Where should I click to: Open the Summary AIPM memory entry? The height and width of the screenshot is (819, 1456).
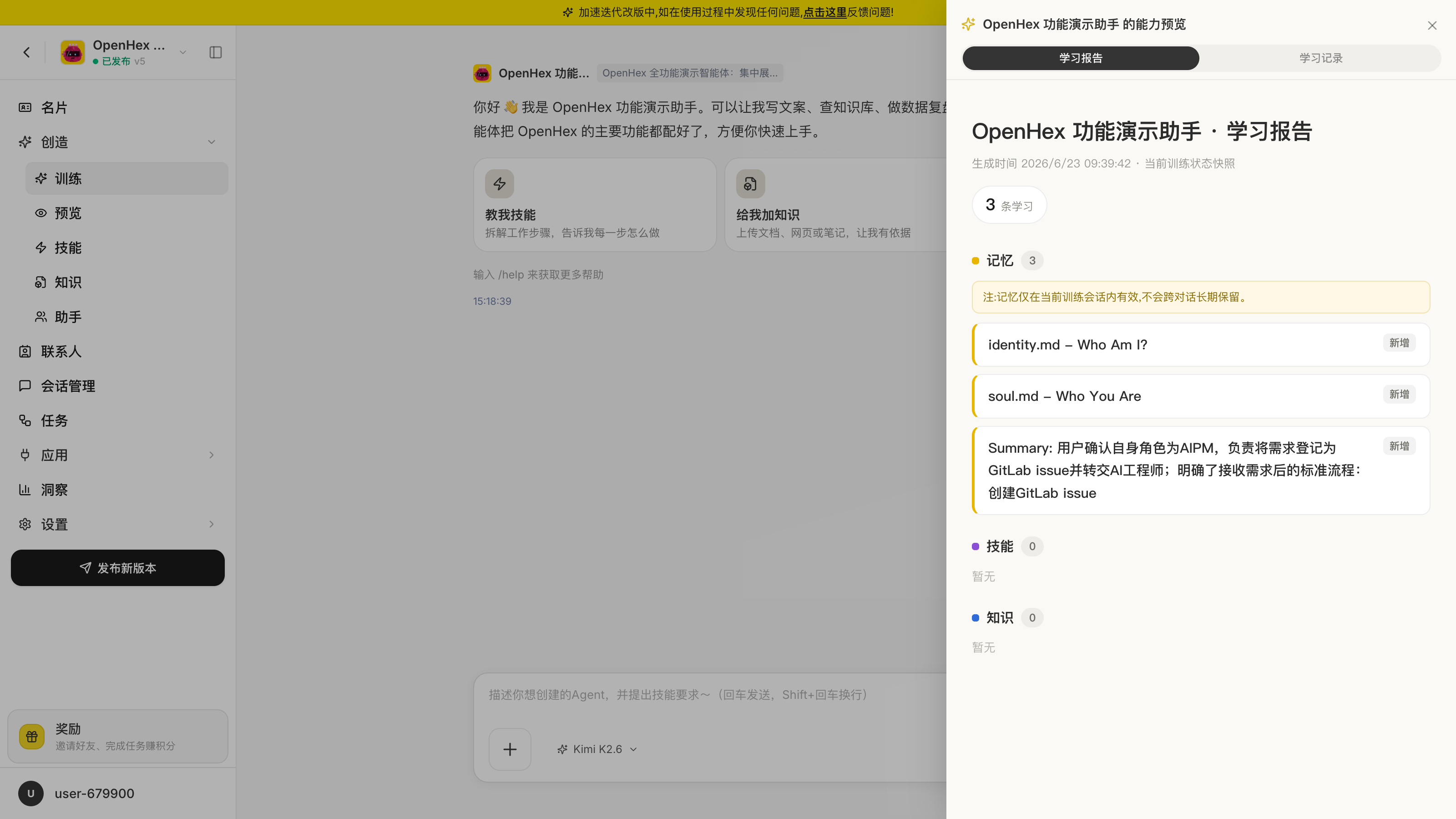coord(1201,470)
